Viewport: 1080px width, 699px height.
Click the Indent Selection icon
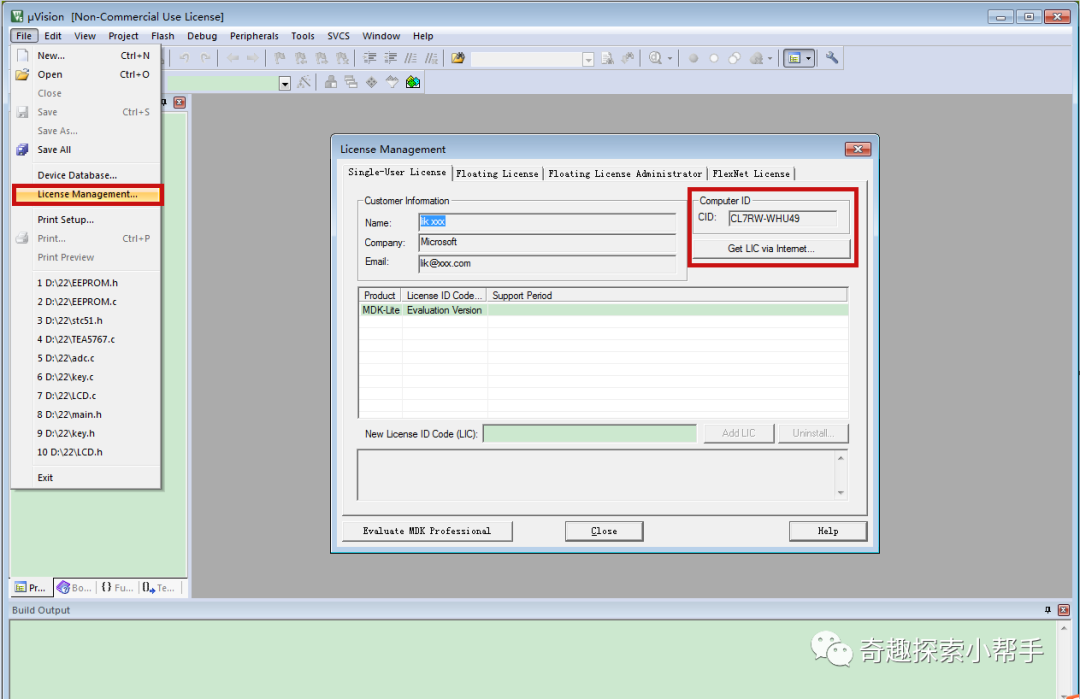[x=370, y=59]
